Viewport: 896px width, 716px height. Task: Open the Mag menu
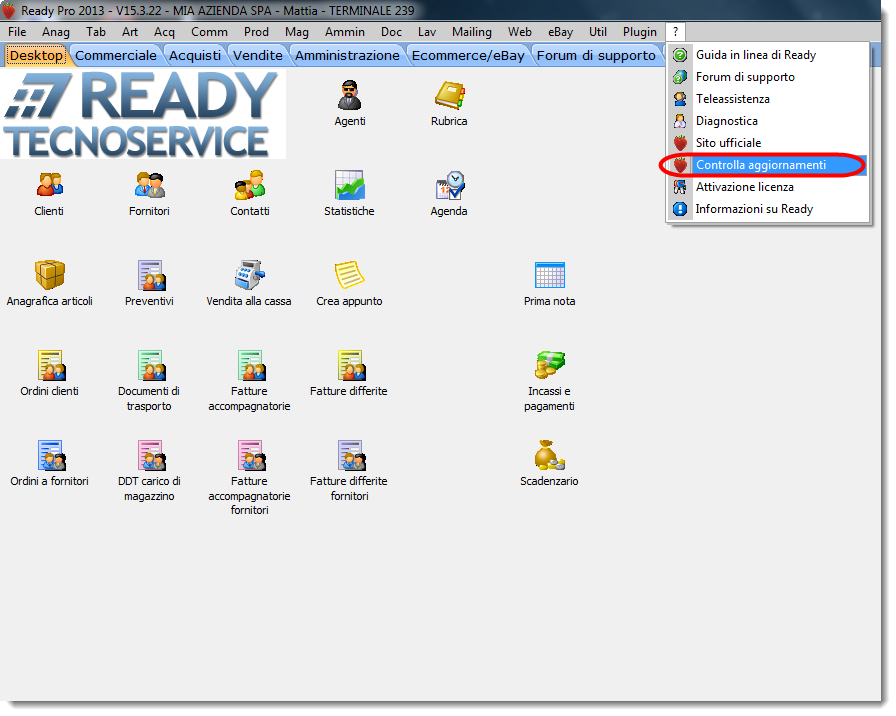coord(297,32)
